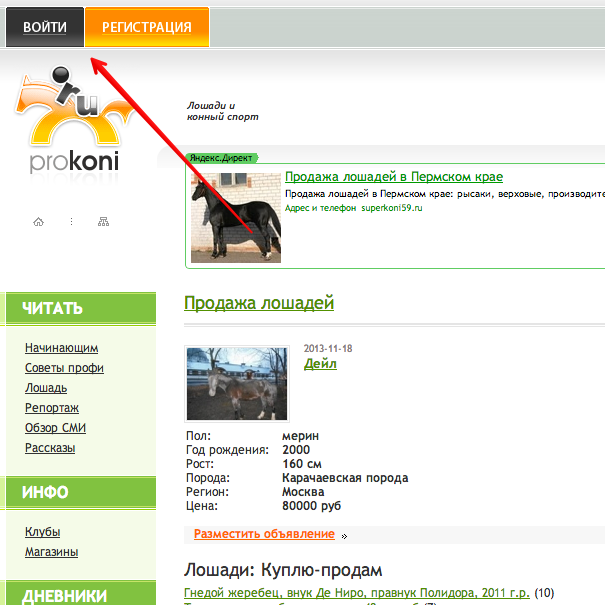Open the Репортаж sidebar link

(52, 408)
